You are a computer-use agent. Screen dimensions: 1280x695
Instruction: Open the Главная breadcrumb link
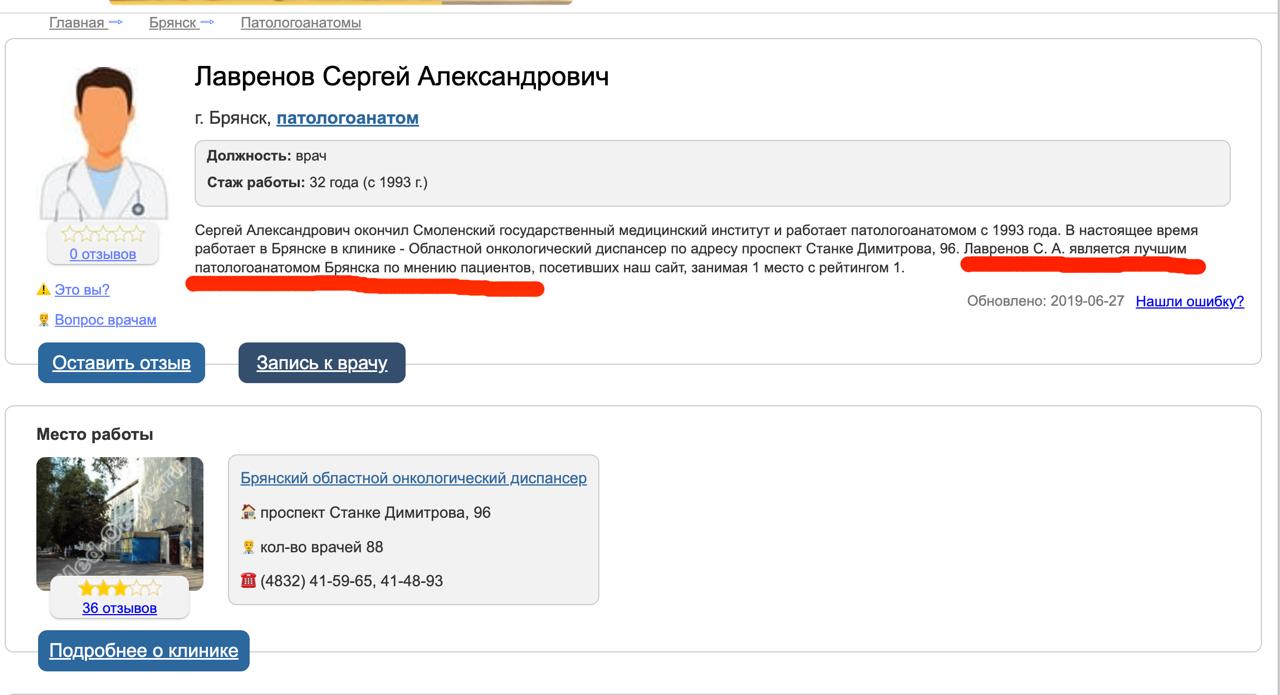point(77,22)
